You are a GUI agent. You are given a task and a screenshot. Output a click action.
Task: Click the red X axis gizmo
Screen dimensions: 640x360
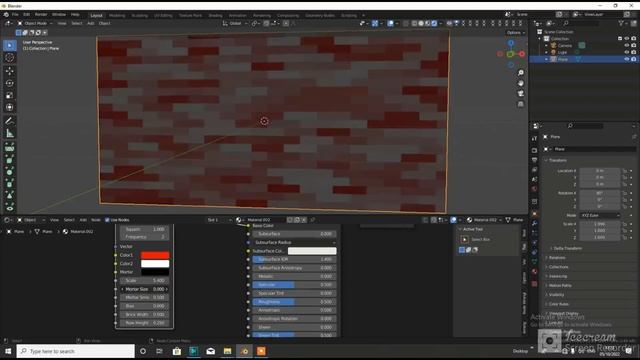pyautogui.click(x=522, y=54)
